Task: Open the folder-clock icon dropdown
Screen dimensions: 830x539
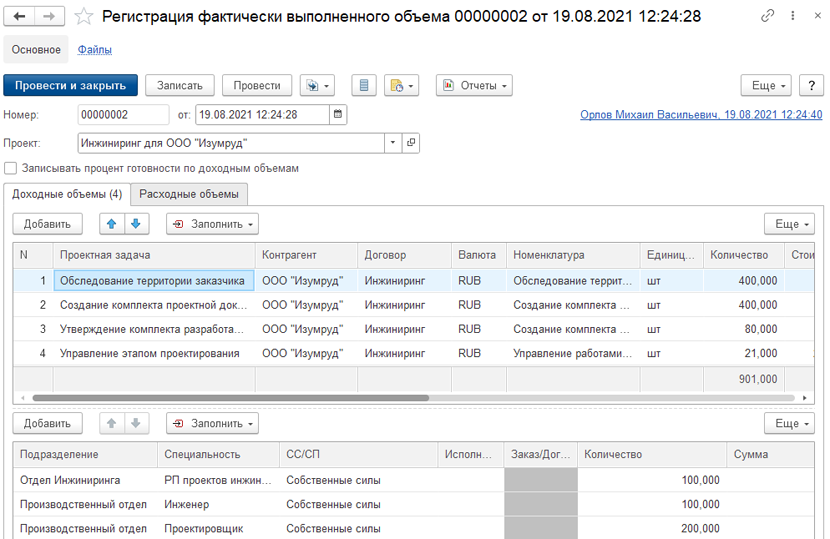Action: (x=401, y=85)
